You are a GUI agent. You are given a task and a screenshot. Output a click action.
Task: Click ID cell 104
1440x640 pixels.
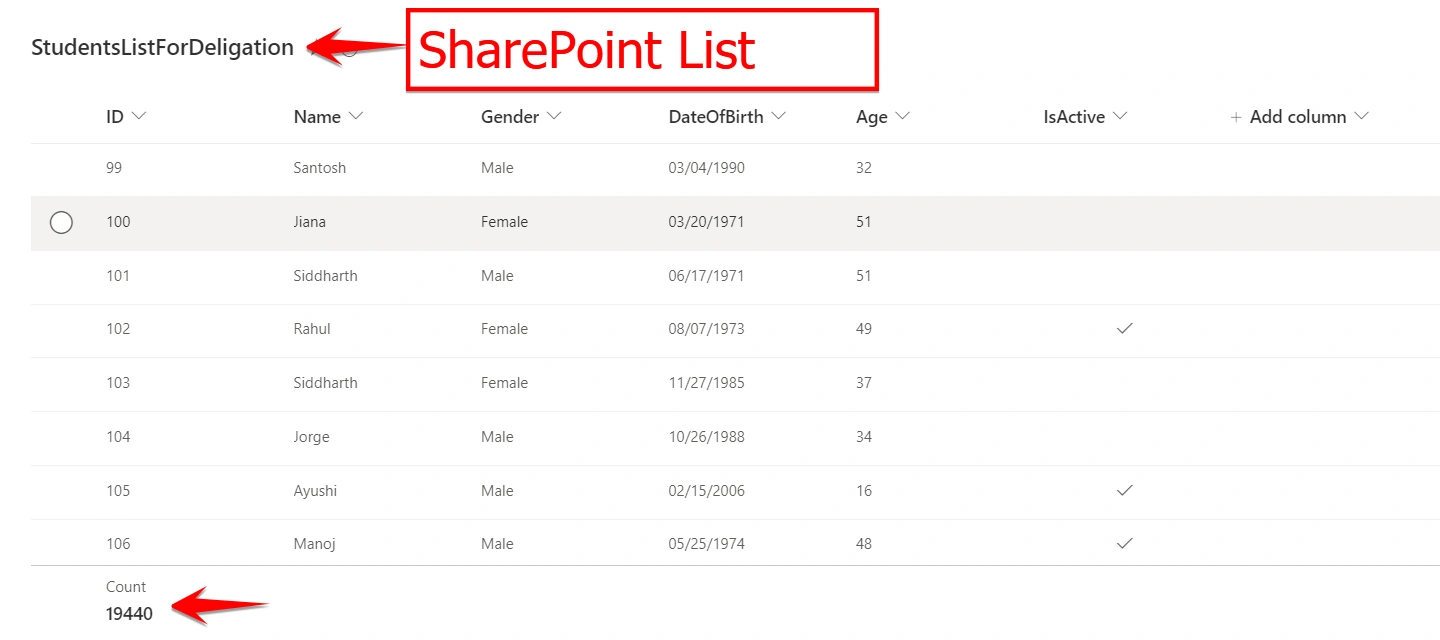(118, 437)
